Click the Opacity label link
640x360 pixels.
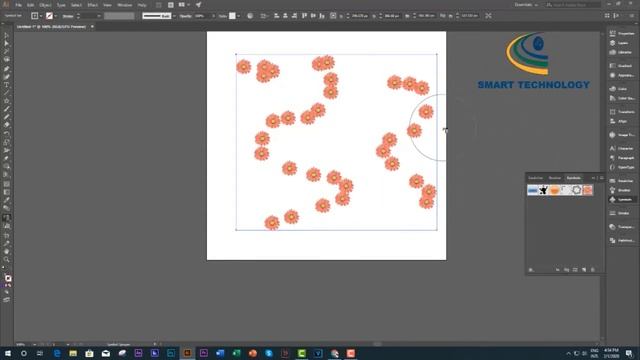(186, 16)
